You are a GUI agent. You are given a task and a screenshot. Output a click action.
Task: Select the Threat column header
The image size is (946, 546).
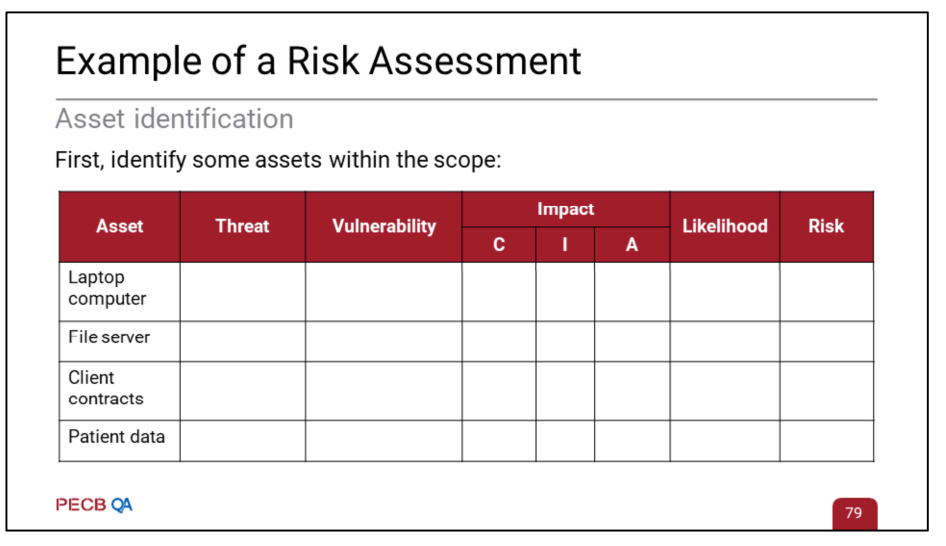[x=243, y=227]
